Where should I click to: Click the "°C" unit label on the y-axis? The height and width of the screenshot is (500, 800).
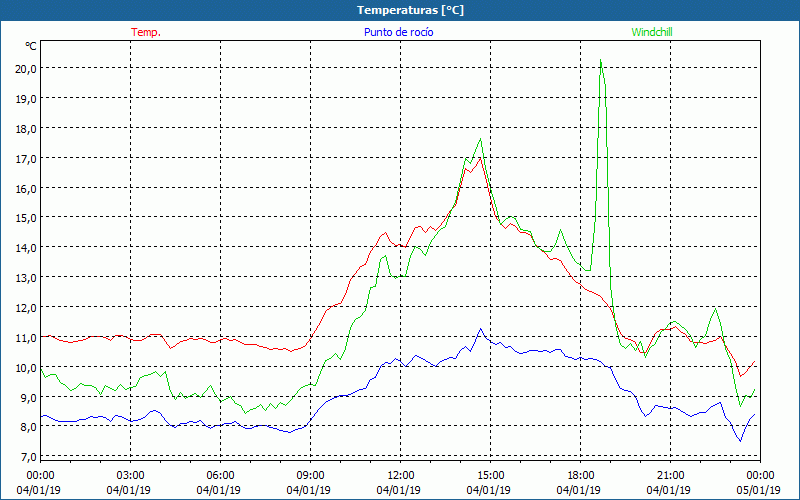(x=31, y=46)
